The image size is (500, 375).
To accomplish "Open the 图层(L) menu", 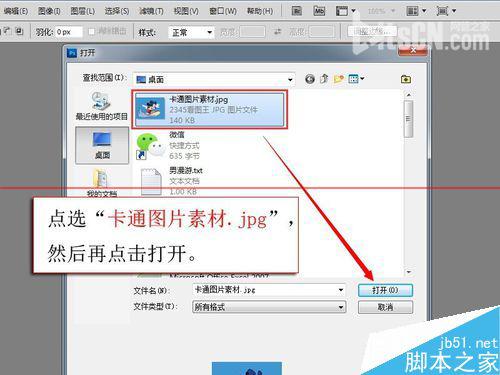I will [x=82, y=11].
